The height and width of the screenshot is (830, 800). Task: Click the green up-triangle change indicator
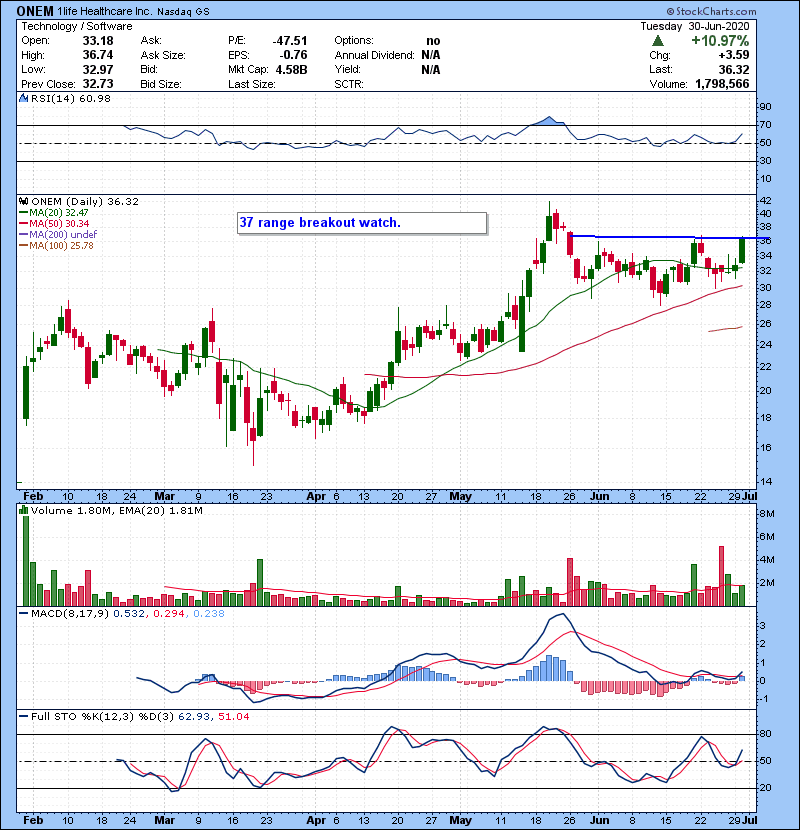pyautogui.click(x=658, y=40)
